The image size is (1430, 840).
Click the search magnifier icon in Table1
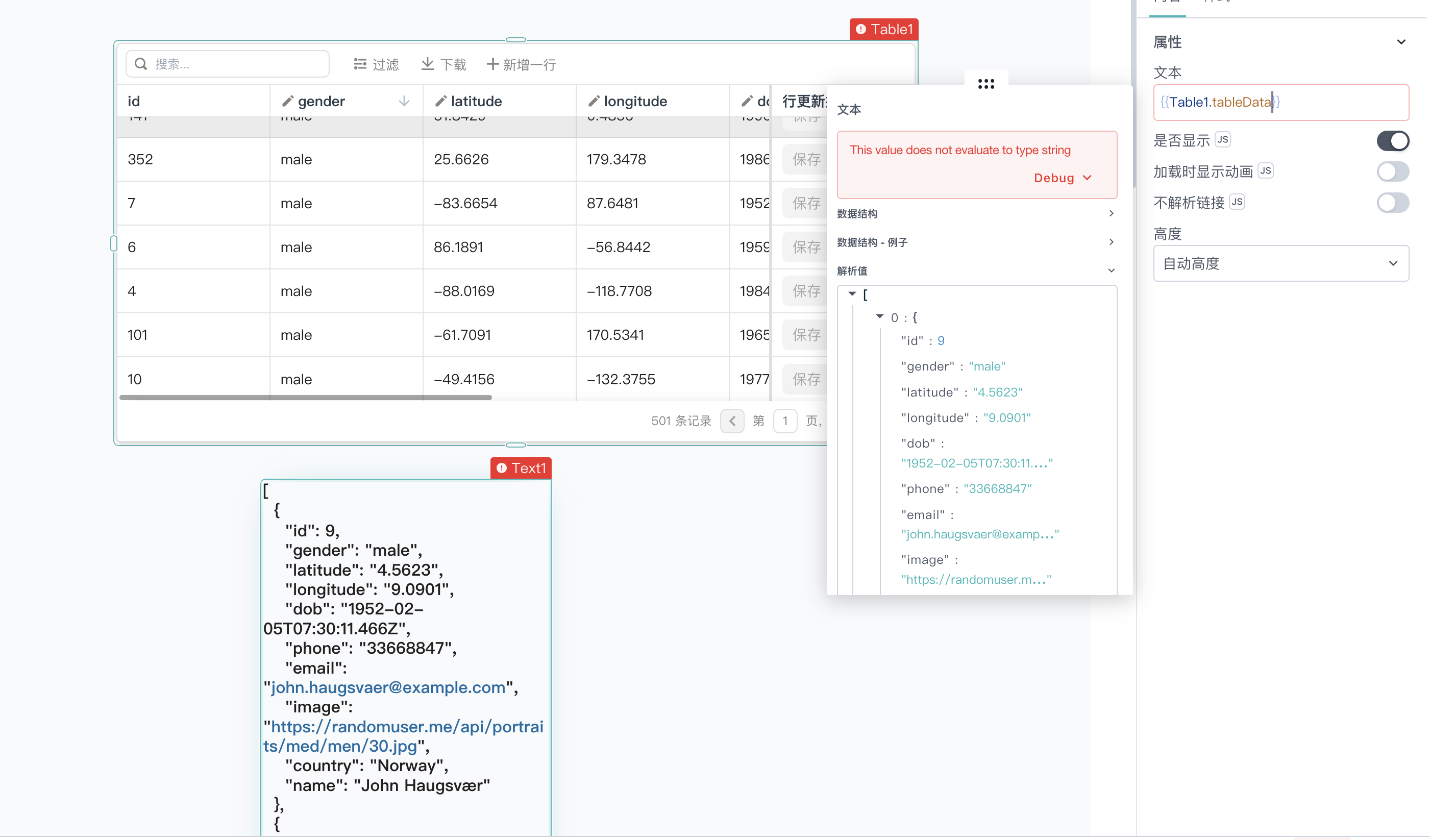[x=141, y=64]
